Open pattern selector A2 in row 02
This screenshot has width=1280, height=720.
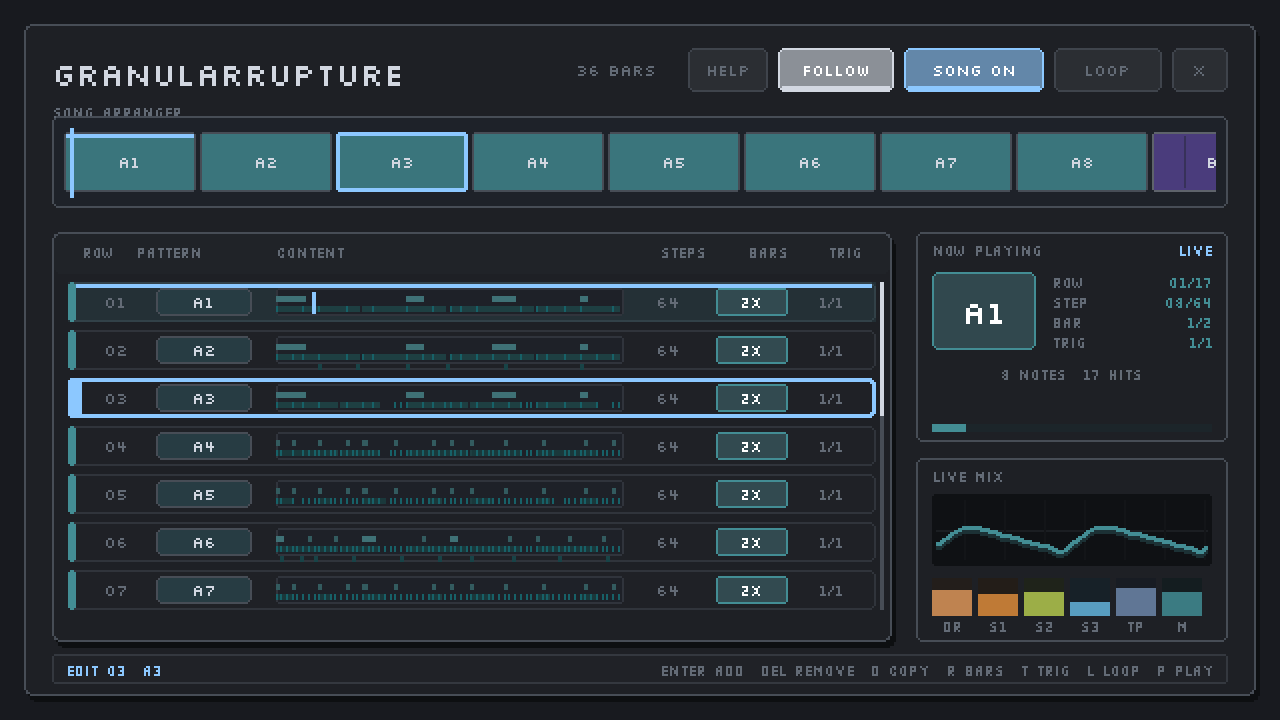204,351
